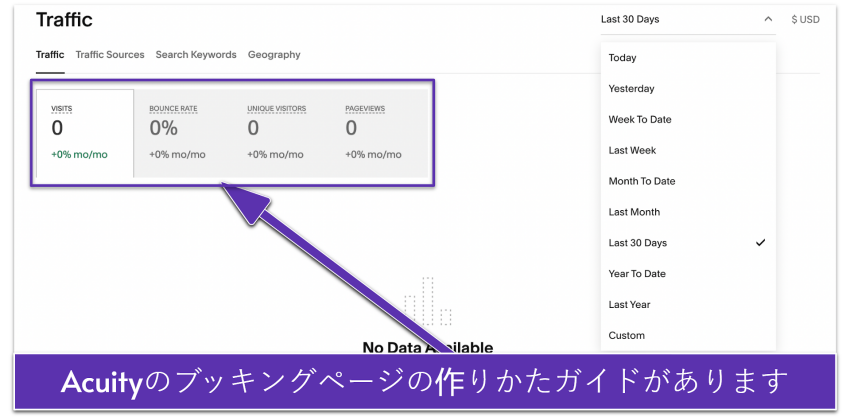This screenshot has width=850, height=417.
Task: Click the $ USD currency label
Action: 805,20
